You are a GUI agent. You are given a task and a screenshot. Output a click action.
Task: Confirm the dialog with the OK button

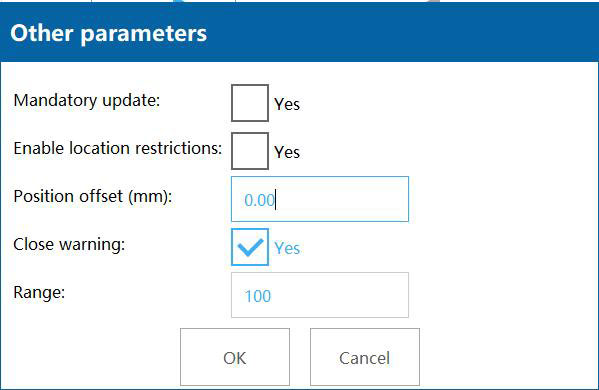[235, 357]
